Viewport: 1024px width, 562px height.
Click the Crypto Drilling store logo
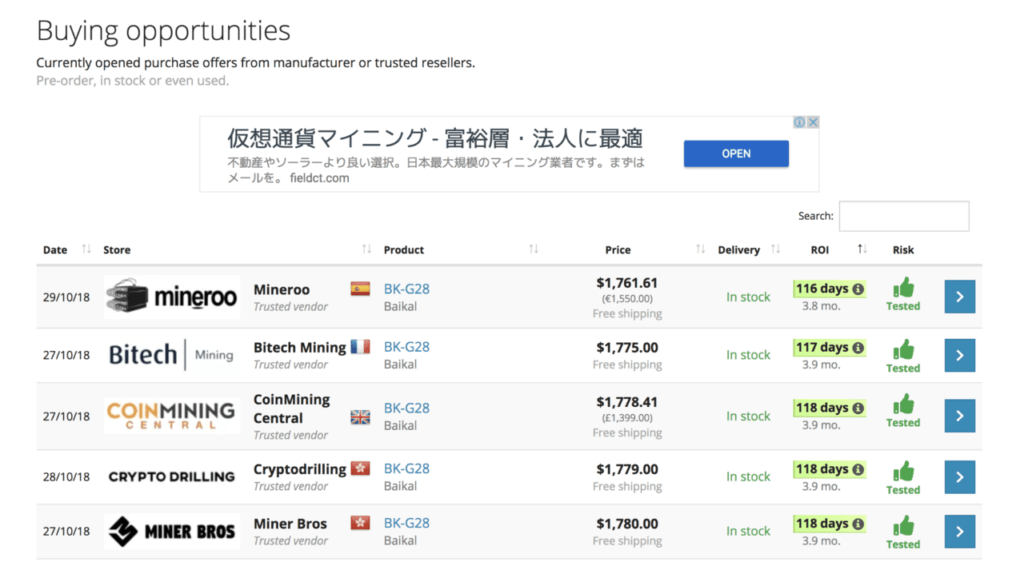(172, 477)
